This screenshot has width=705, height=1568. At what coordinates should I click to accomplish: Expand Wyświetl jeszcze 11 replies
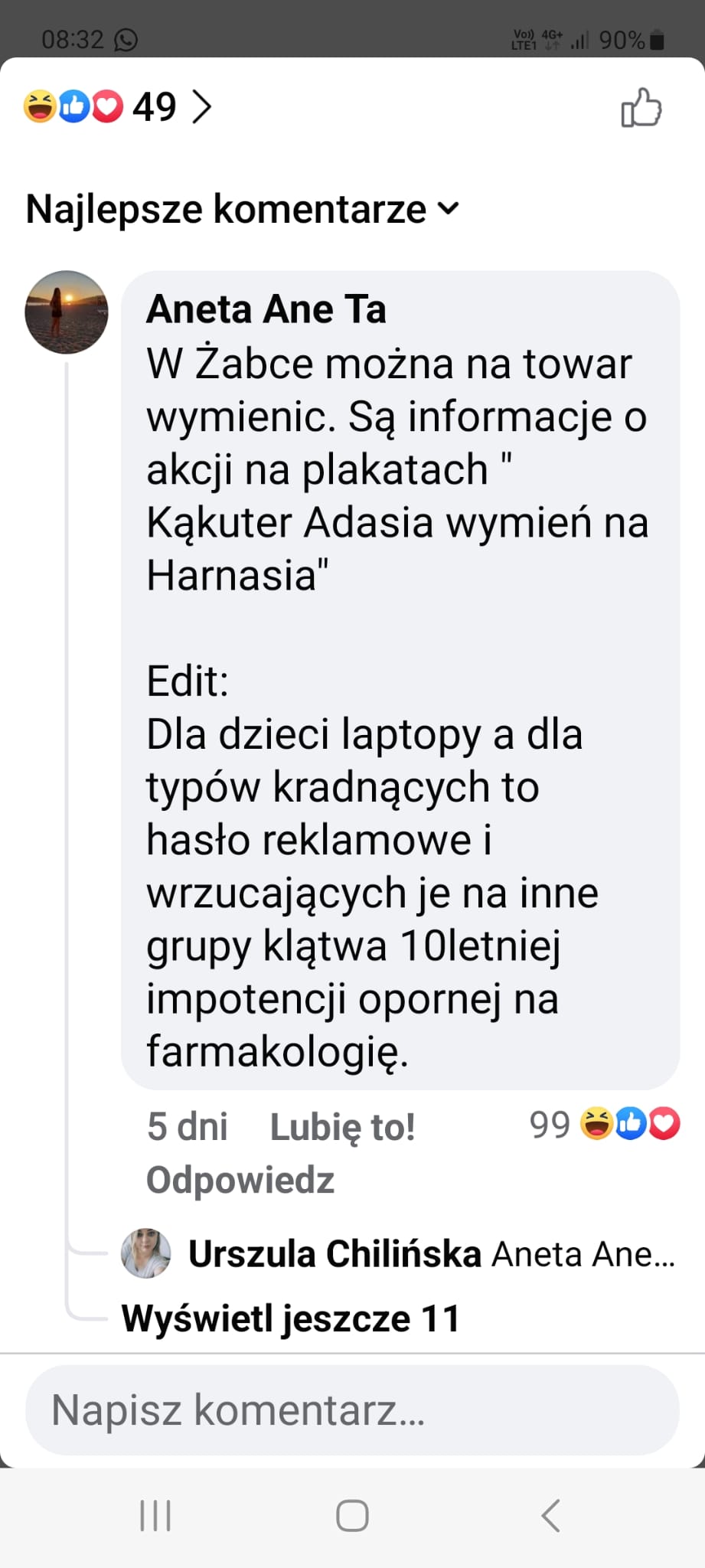pyautogui.click(x=290, y=1318)
